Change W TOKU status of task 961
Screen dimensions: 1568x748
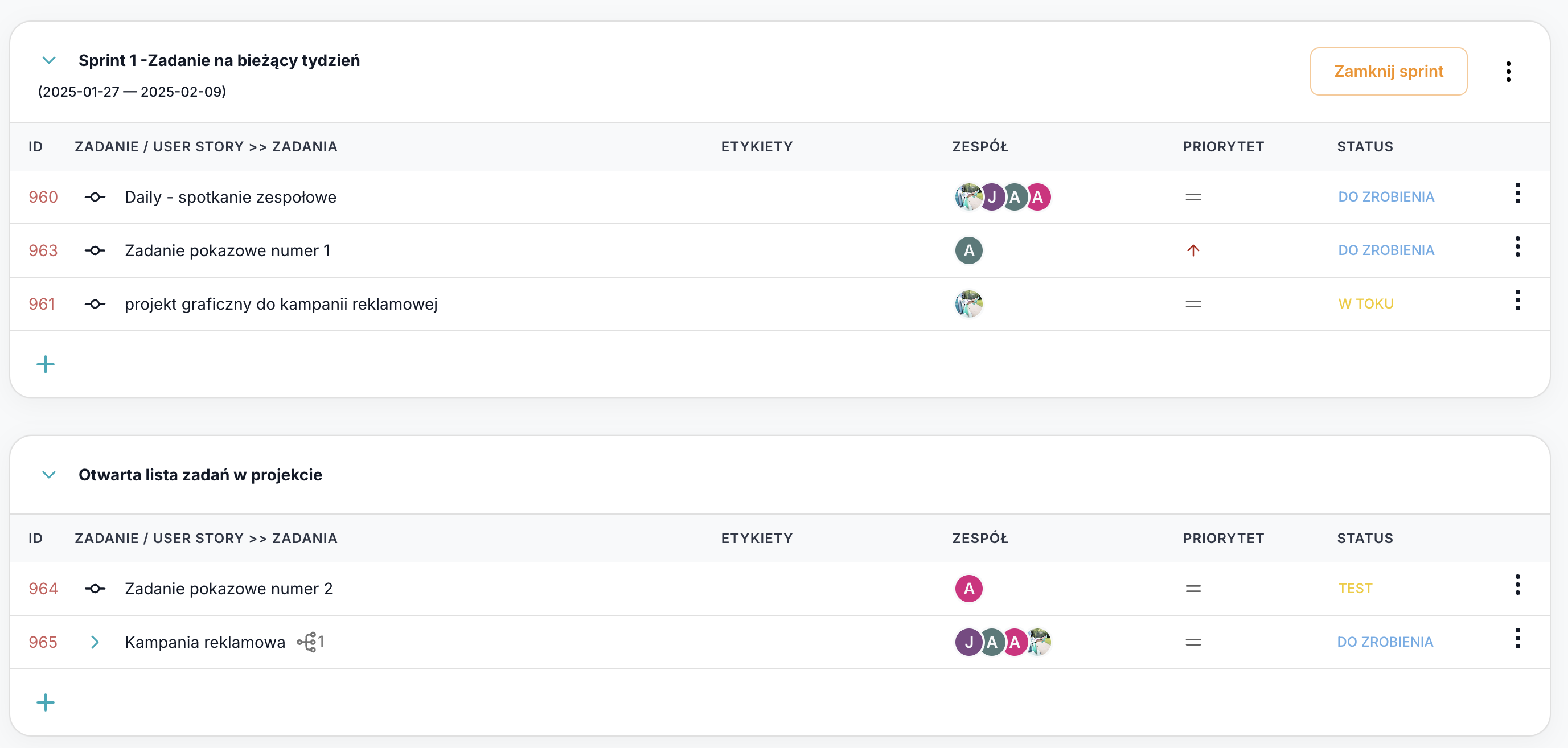pyautogui.click(x=1365, y=304)
